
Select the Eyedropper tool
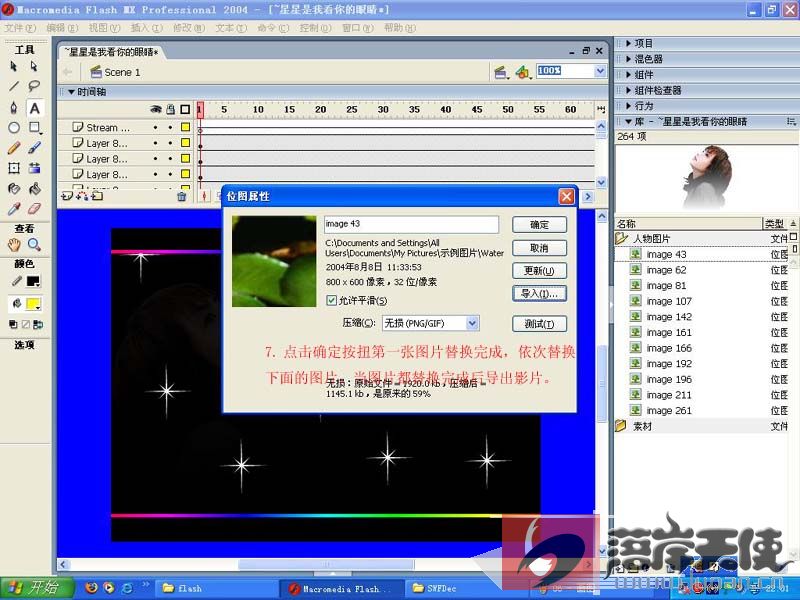tap(14, 209)
